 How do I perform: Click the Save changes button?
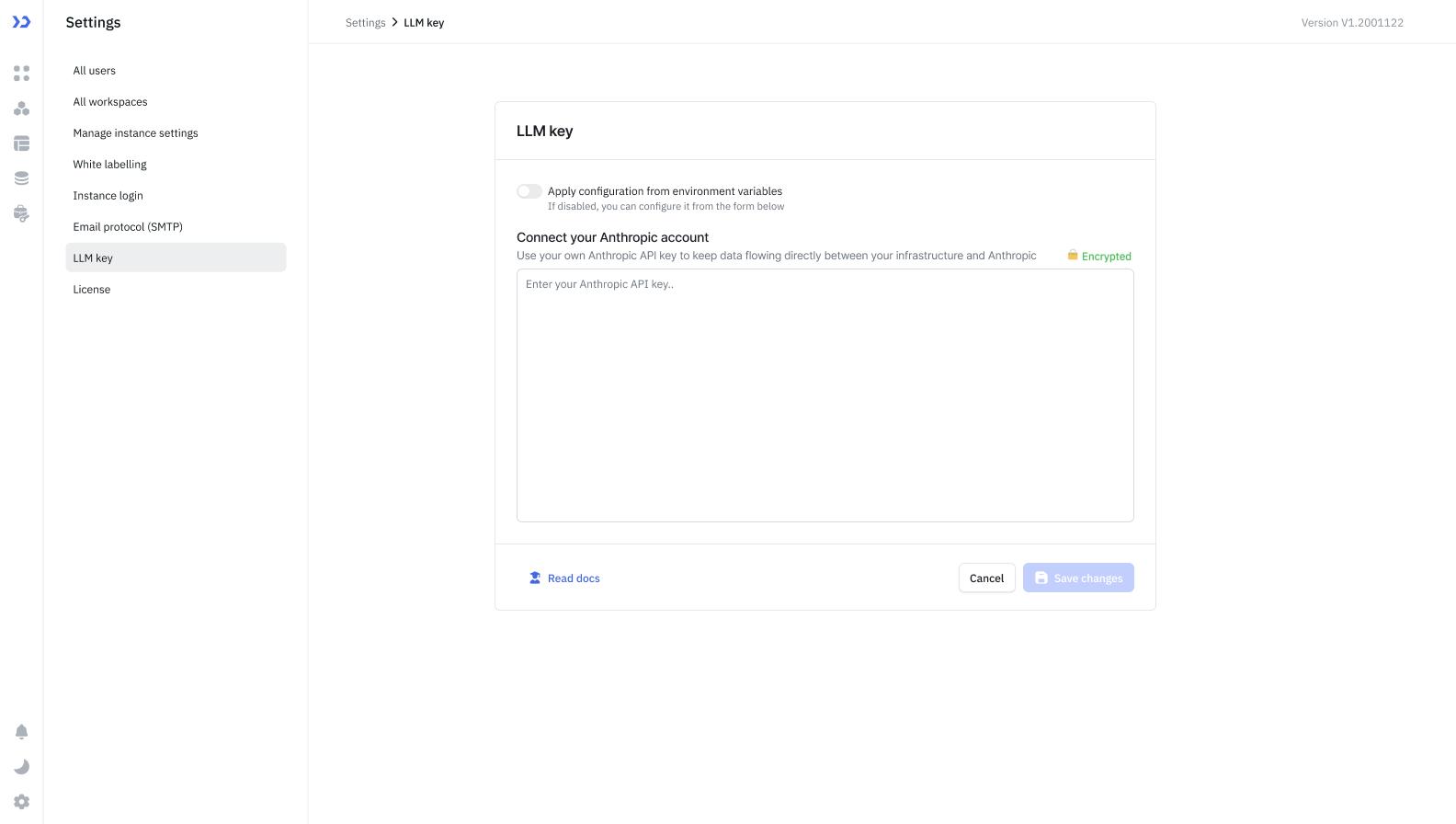1078,578
